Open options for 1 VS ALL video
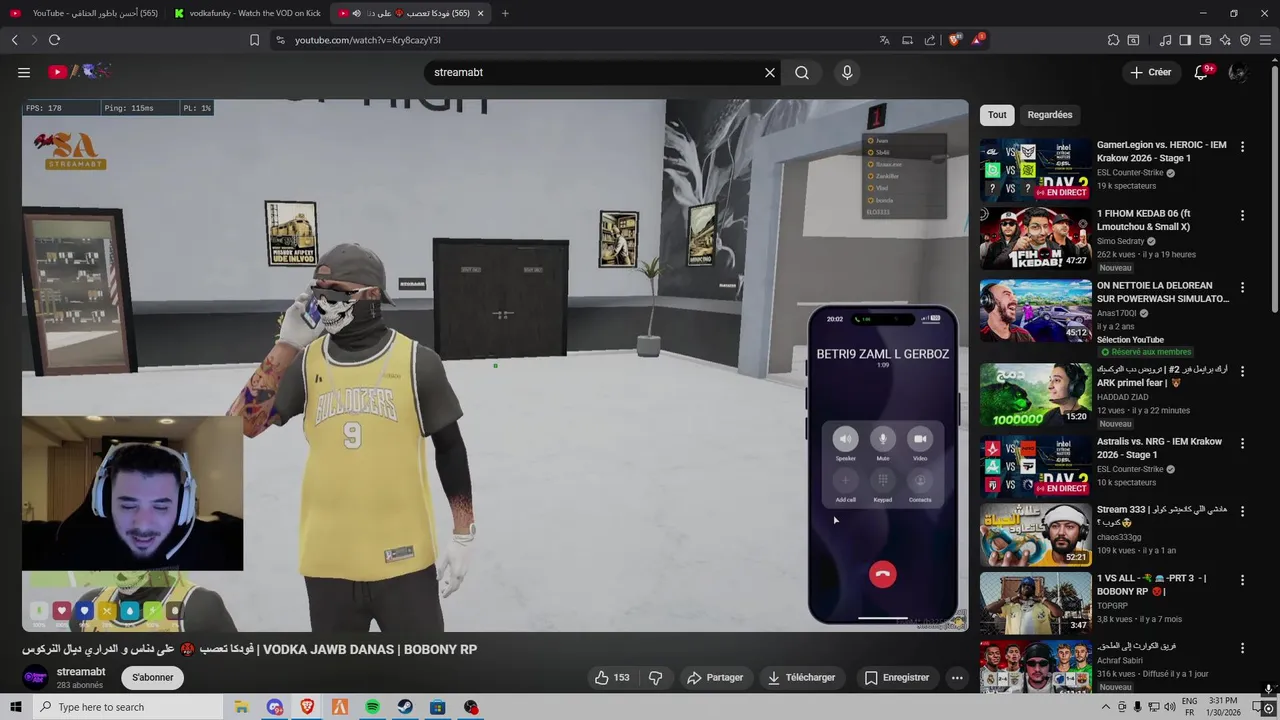The height and width of the screenshot is (720, 1280). [1242, 580]
